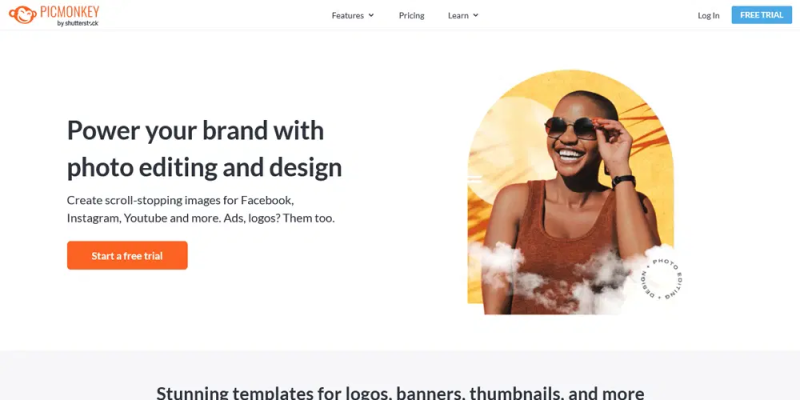The height and width of the screenshot is (400, 800).
Task: Click the 'by shutterstock' text under logo
Action: pos(78,23)
